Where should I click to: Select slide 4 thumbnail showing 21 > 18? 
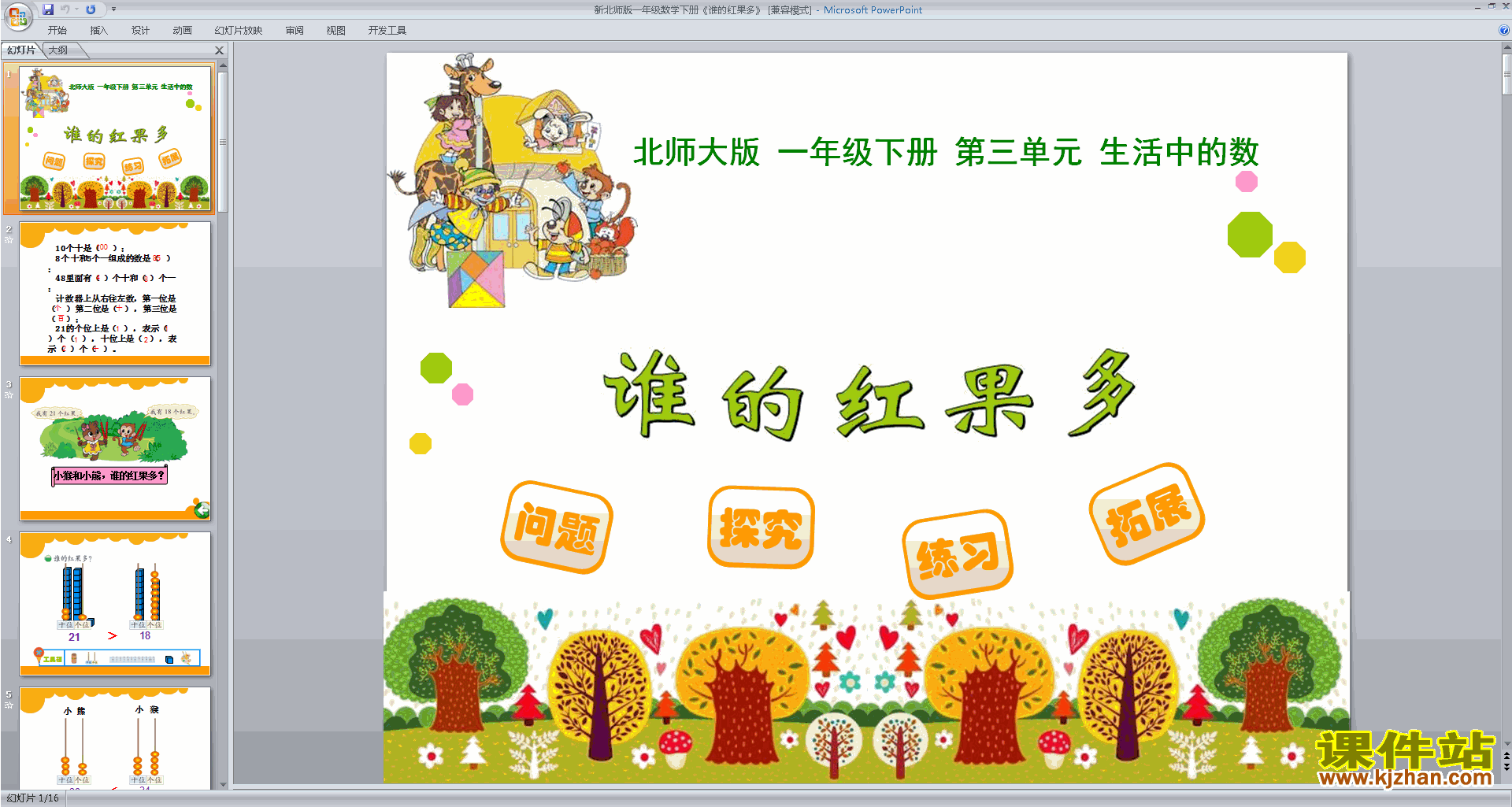coord(115,604)
